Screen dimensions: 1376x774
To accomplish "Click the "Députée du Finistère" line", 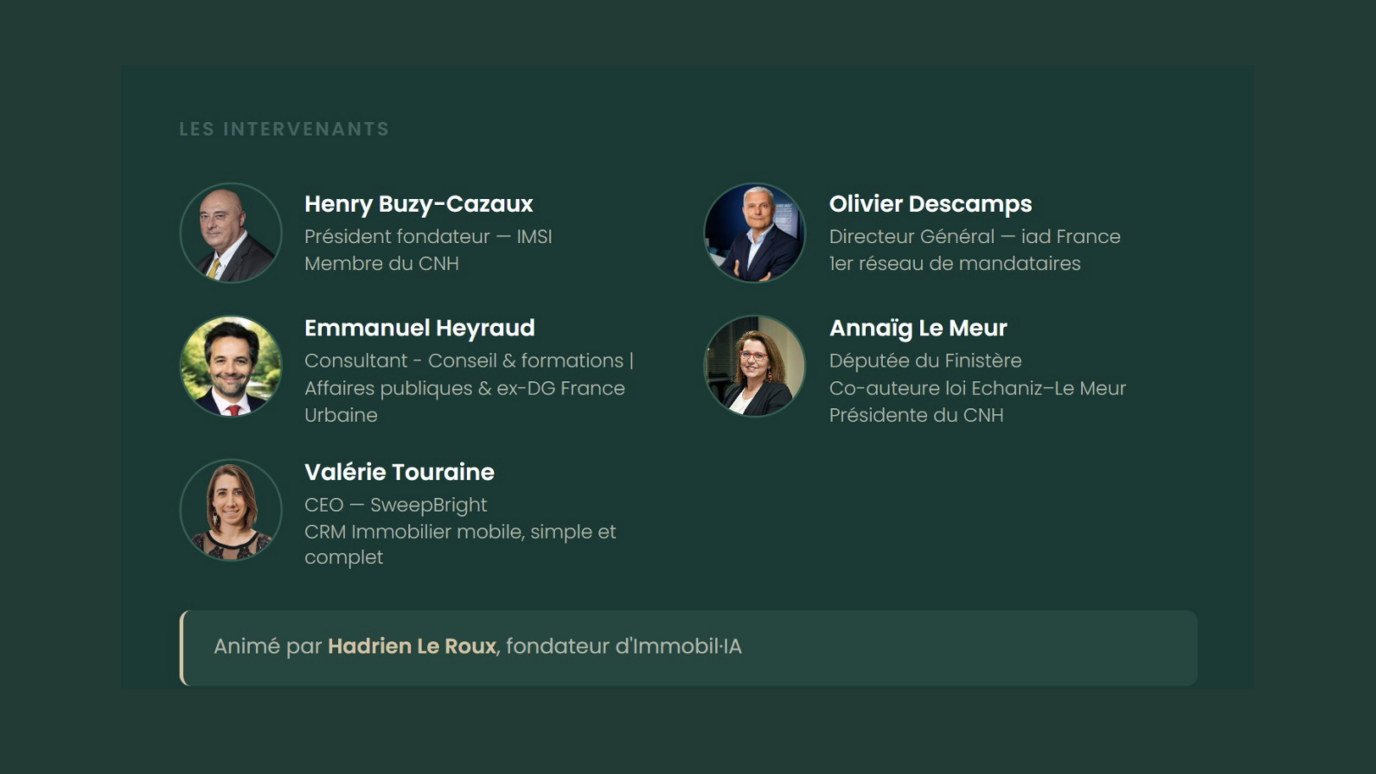I will (x=925, y=361).
